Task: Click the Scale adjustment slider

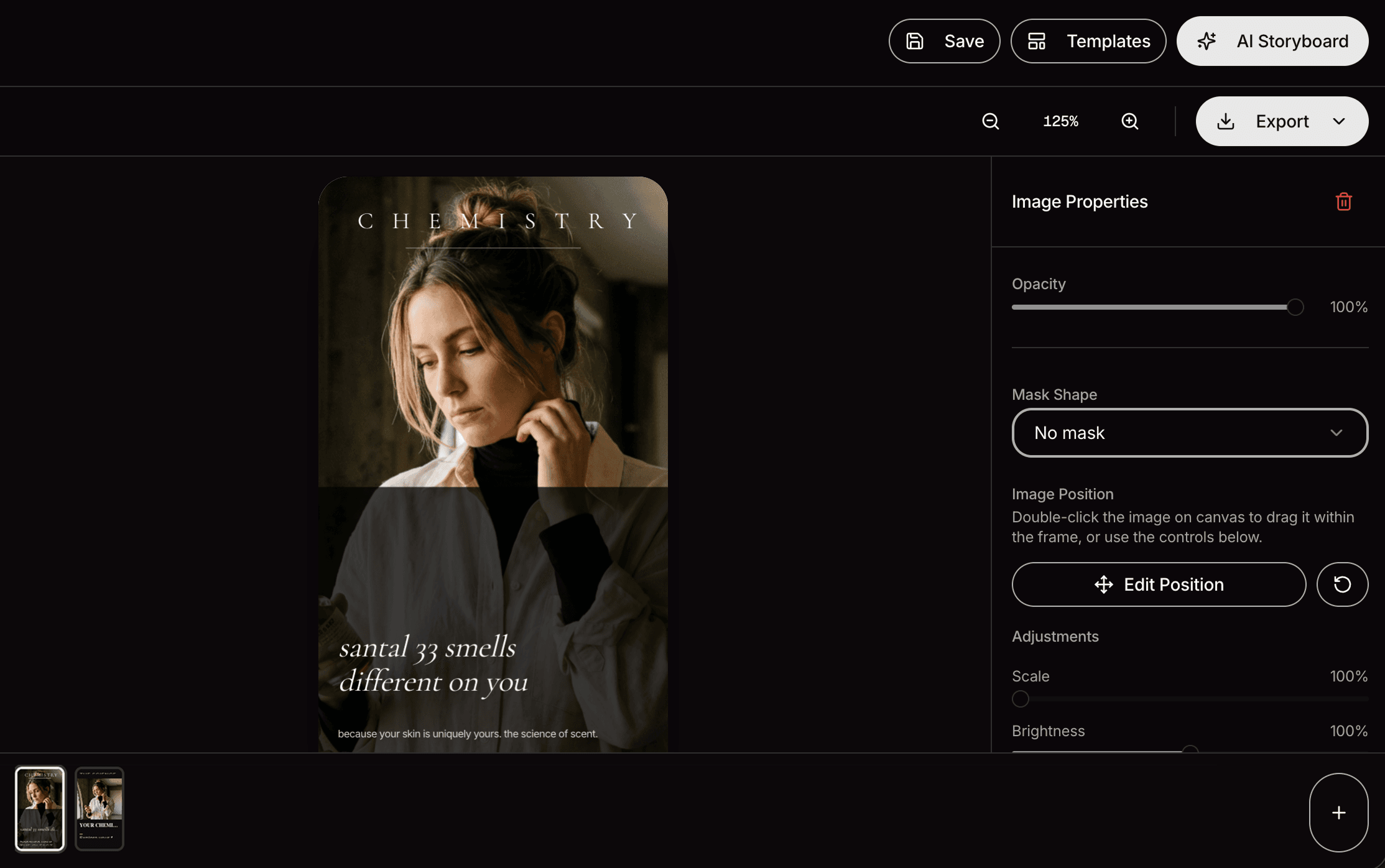Action: coord(1020,699)
